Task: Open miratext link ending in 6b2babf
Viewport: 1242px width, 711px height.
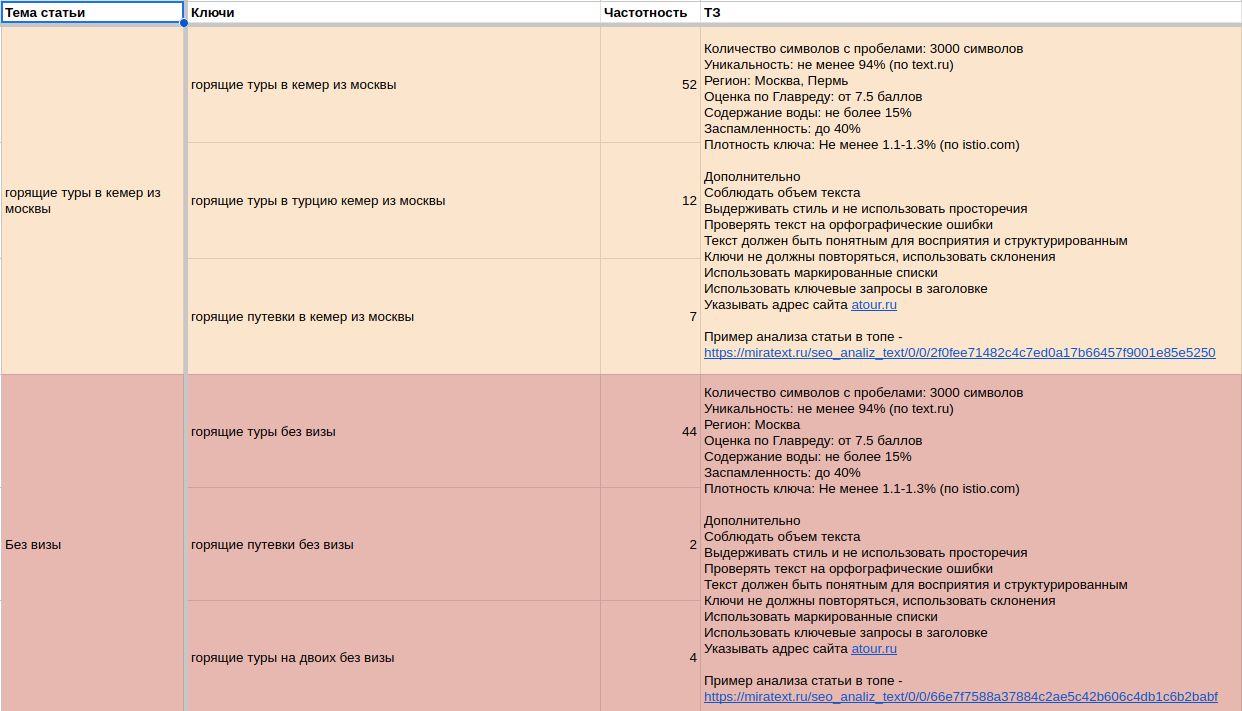Action: [x=960, y=697]
